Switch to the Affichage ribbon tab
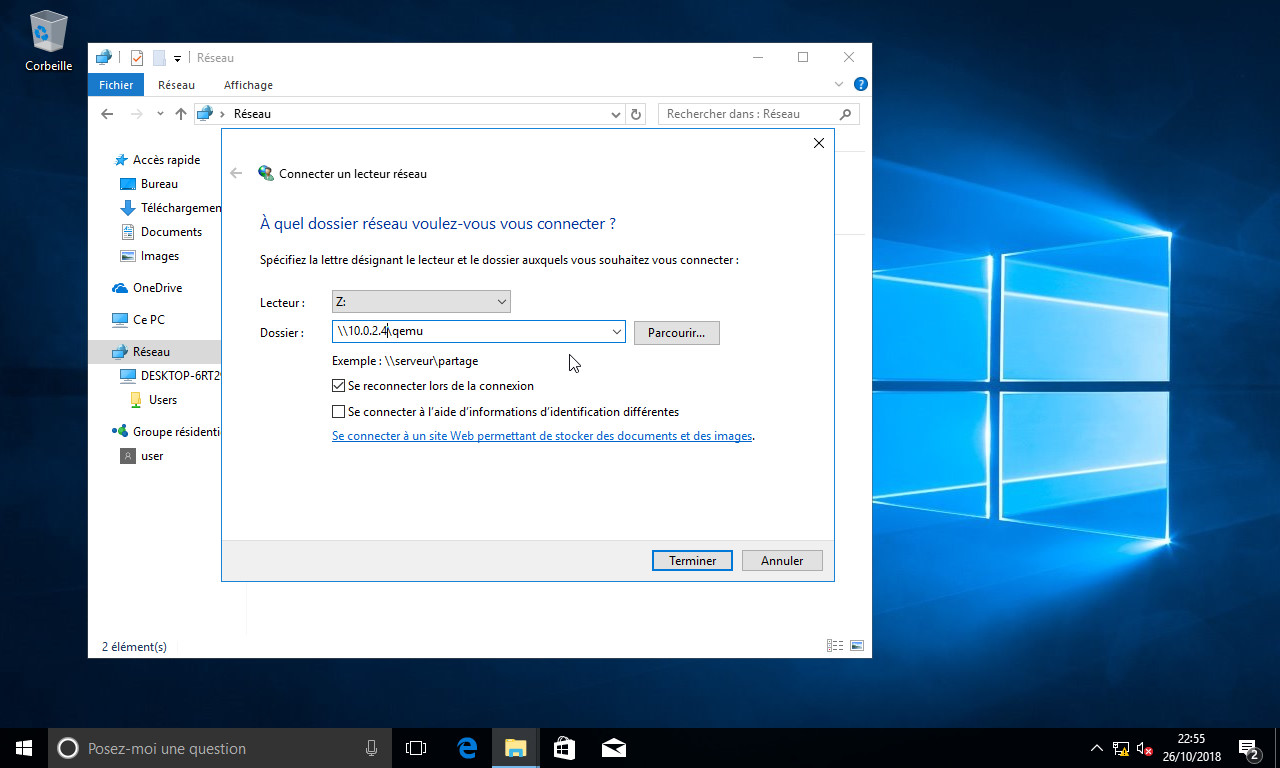Screen dimensions: 1280x768 (x=248, y=85)
